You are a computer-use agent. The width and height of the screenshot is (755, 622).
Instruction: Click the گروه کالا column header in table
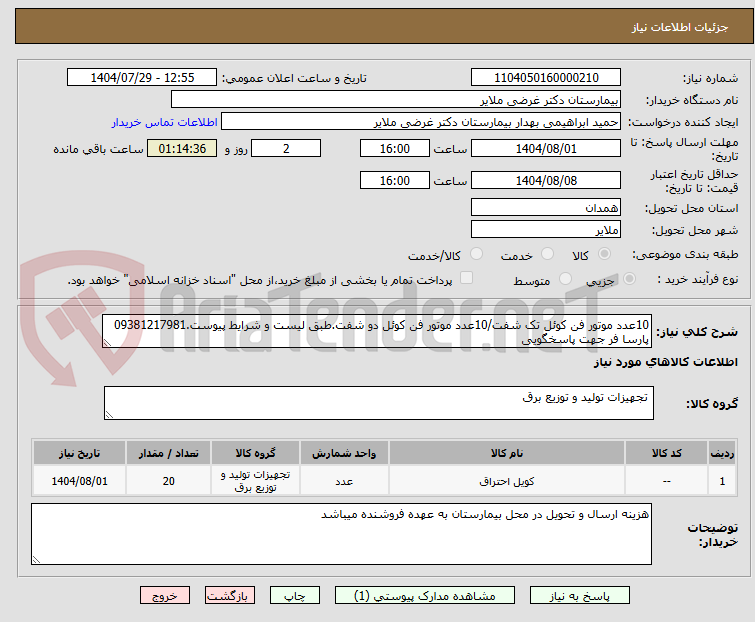255,453
